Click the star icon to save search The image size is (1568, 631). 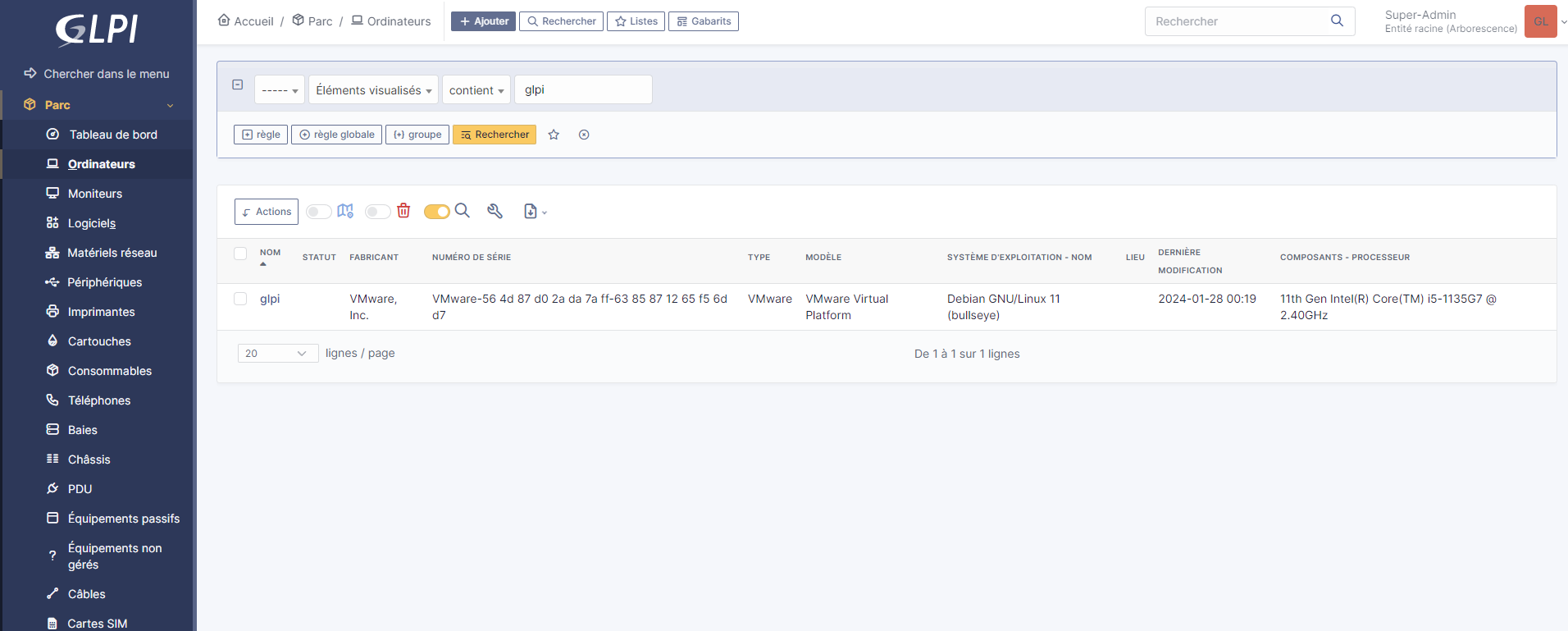554,135
